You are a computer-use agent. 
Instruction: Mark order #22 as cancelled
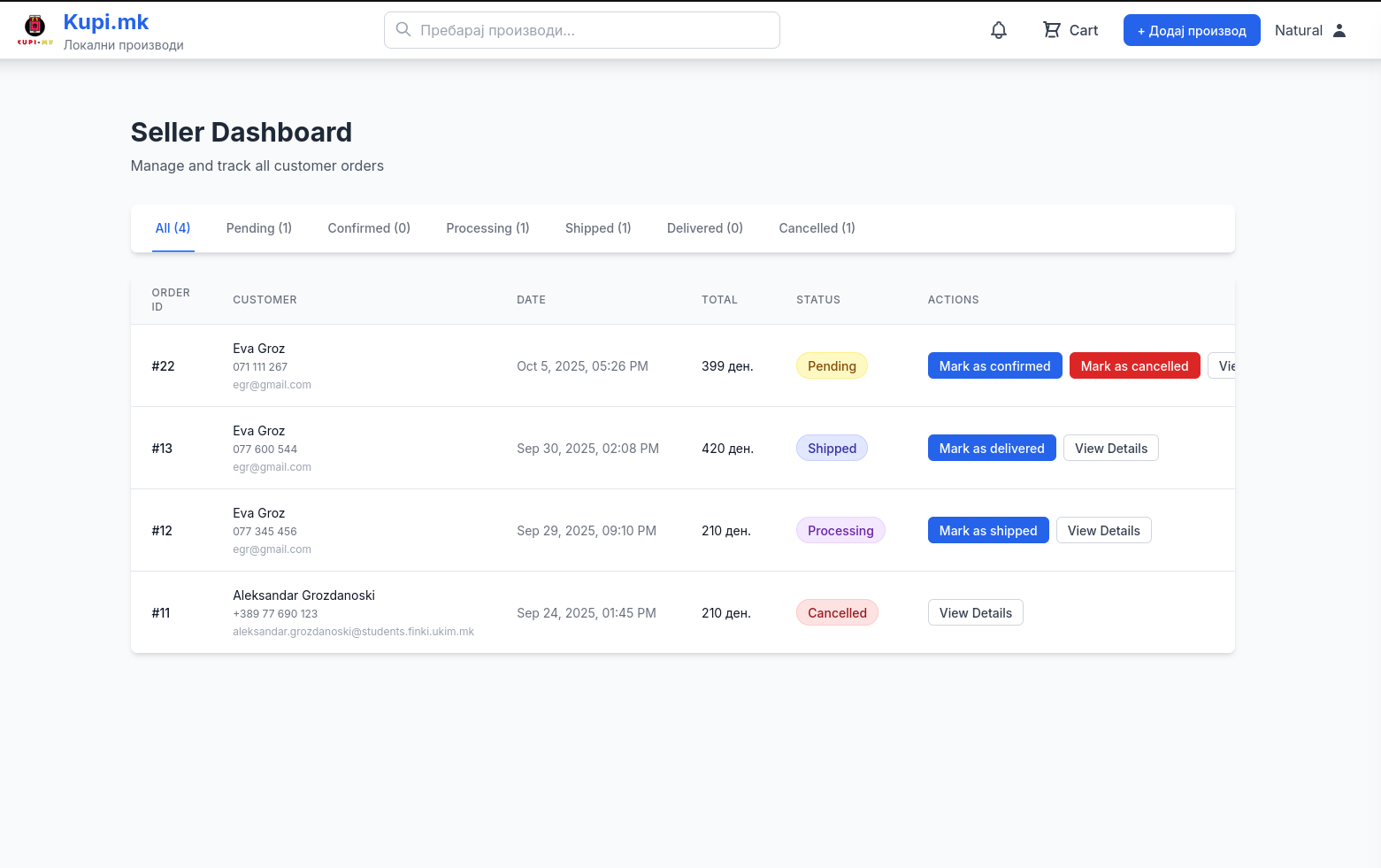1134,366
